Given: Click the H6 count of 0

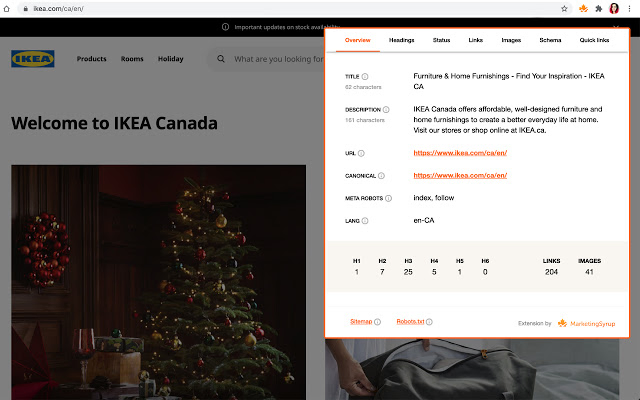Looking at the screenshot, I should click(485, 272).
